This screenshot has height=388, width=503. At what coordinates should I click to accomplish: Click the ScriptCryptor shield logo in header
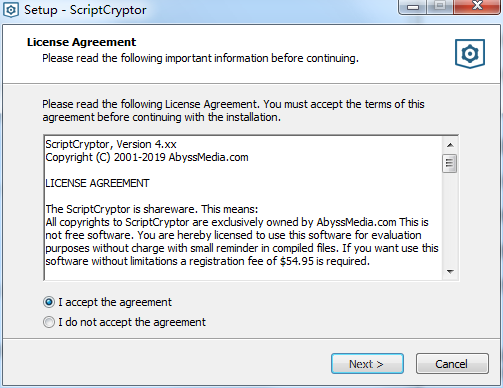470,54
